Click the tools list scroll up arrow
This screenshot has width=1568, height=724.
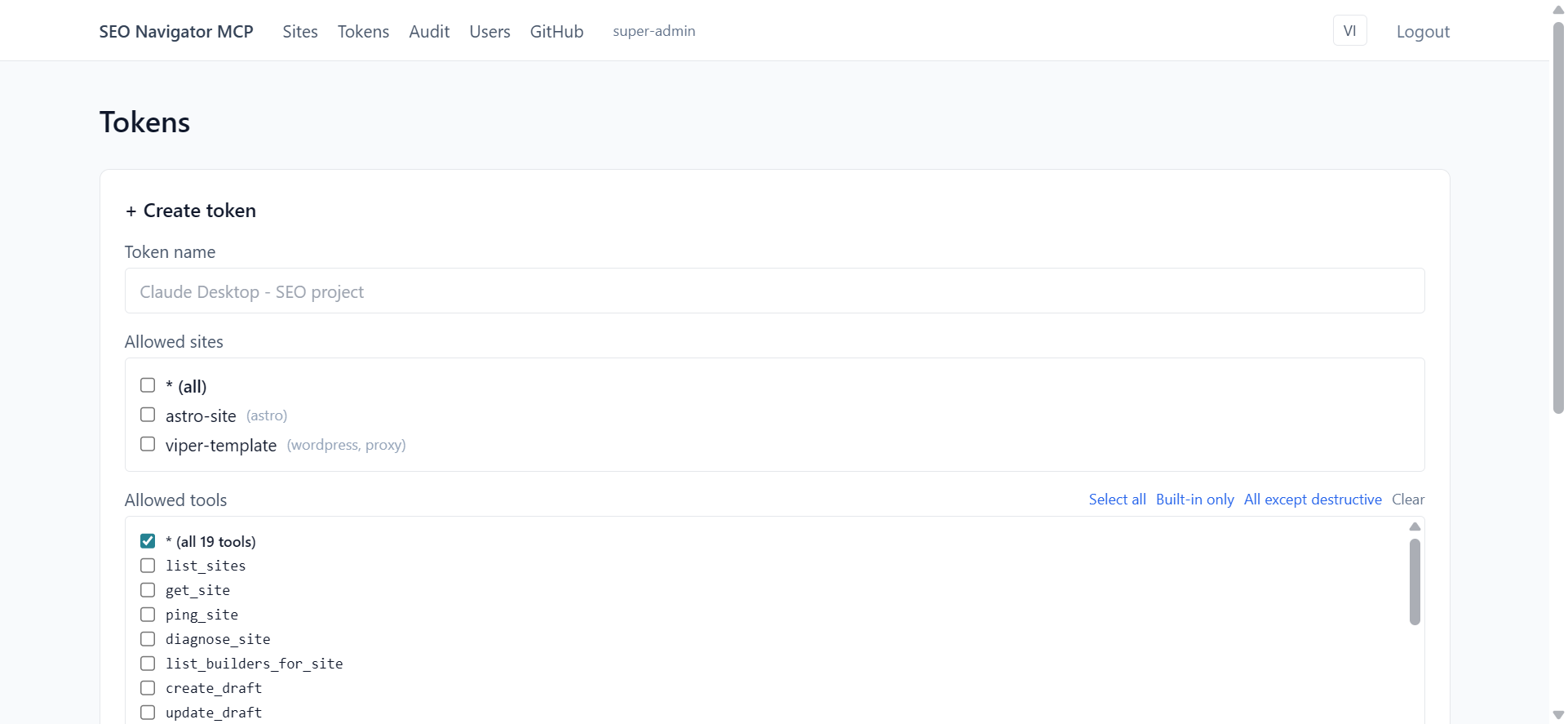(x=1415, y=527)
